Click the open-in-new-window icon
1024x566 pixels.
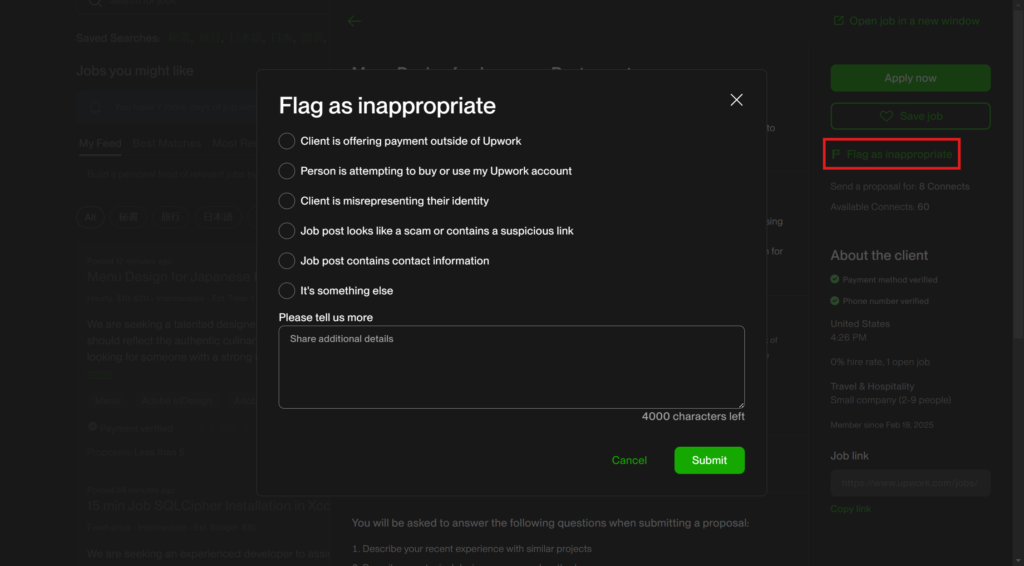tap(839, 21)
